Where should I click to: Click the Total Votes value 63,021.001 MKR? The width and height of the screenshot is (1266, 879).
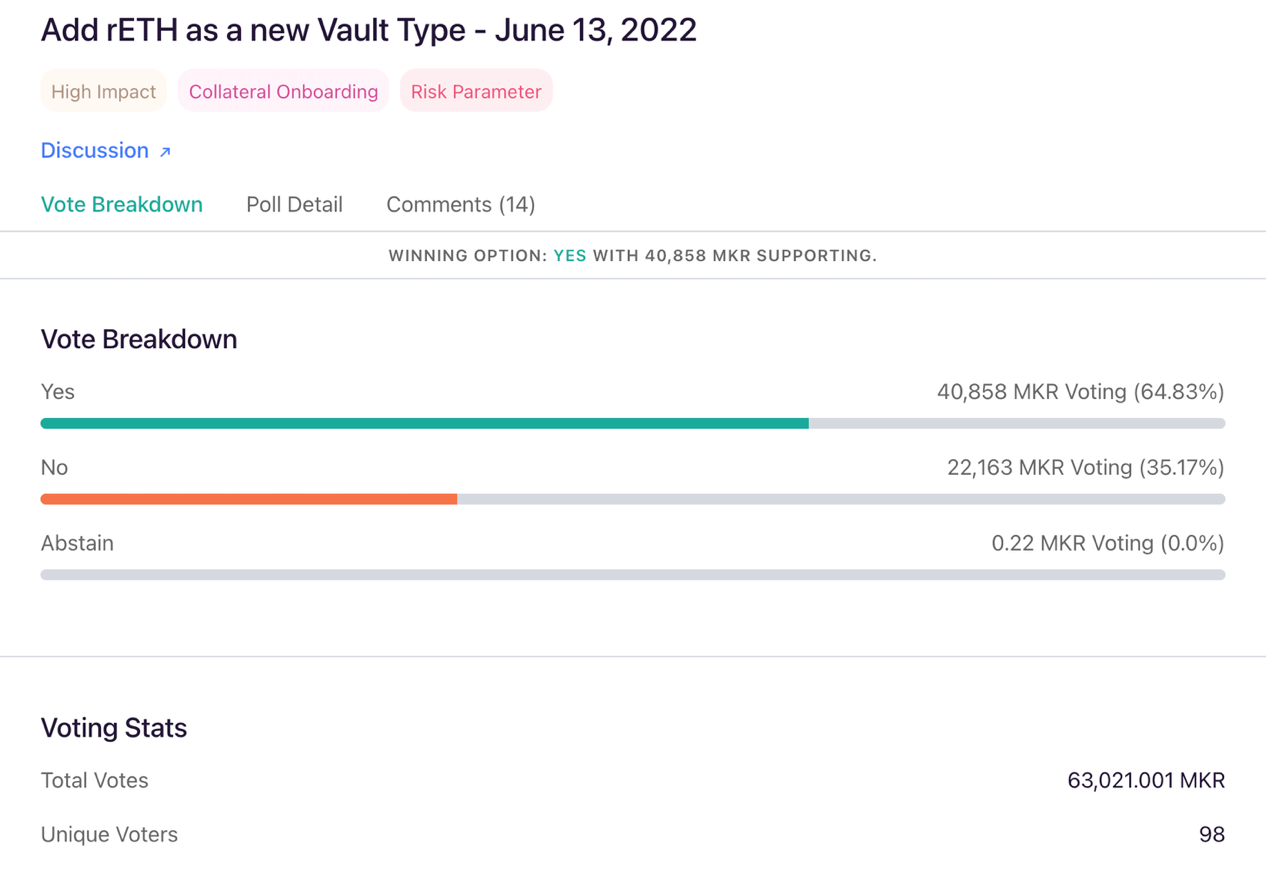[x=1146, y=781]
